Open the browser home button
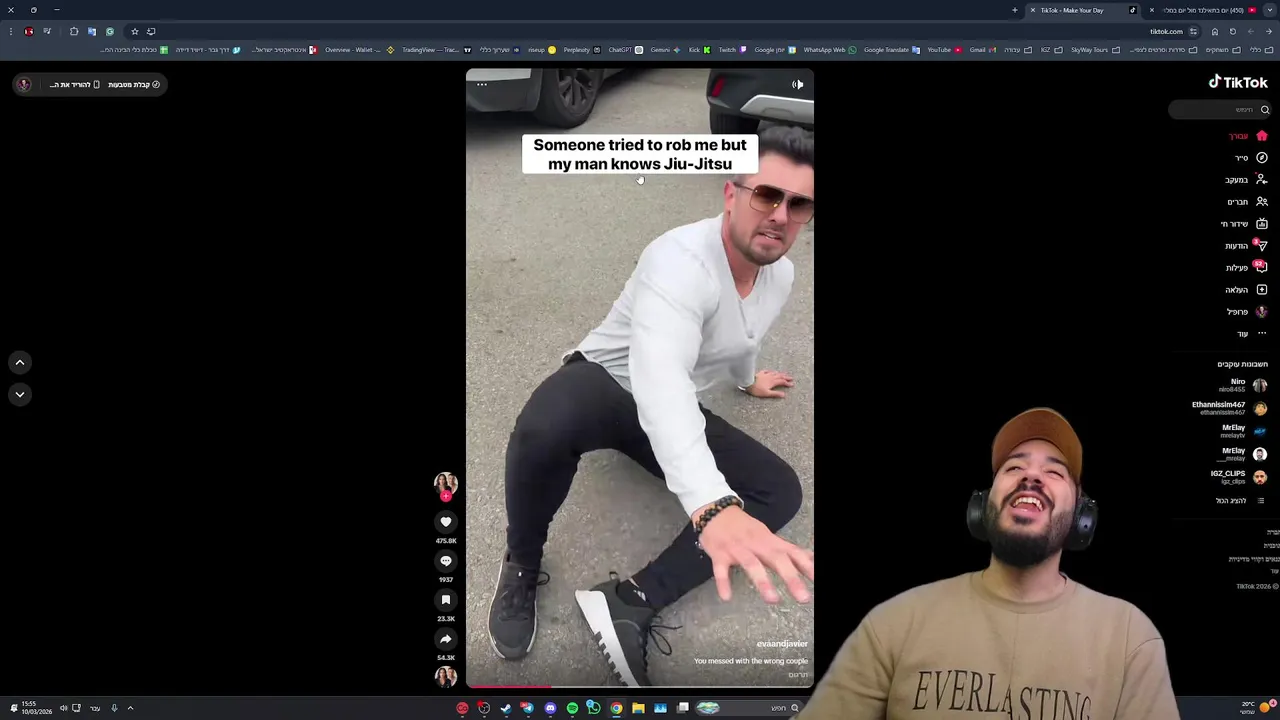The height and width of the screenshot is (720, 1280). pyautogui.click(x=1215, y=31)
